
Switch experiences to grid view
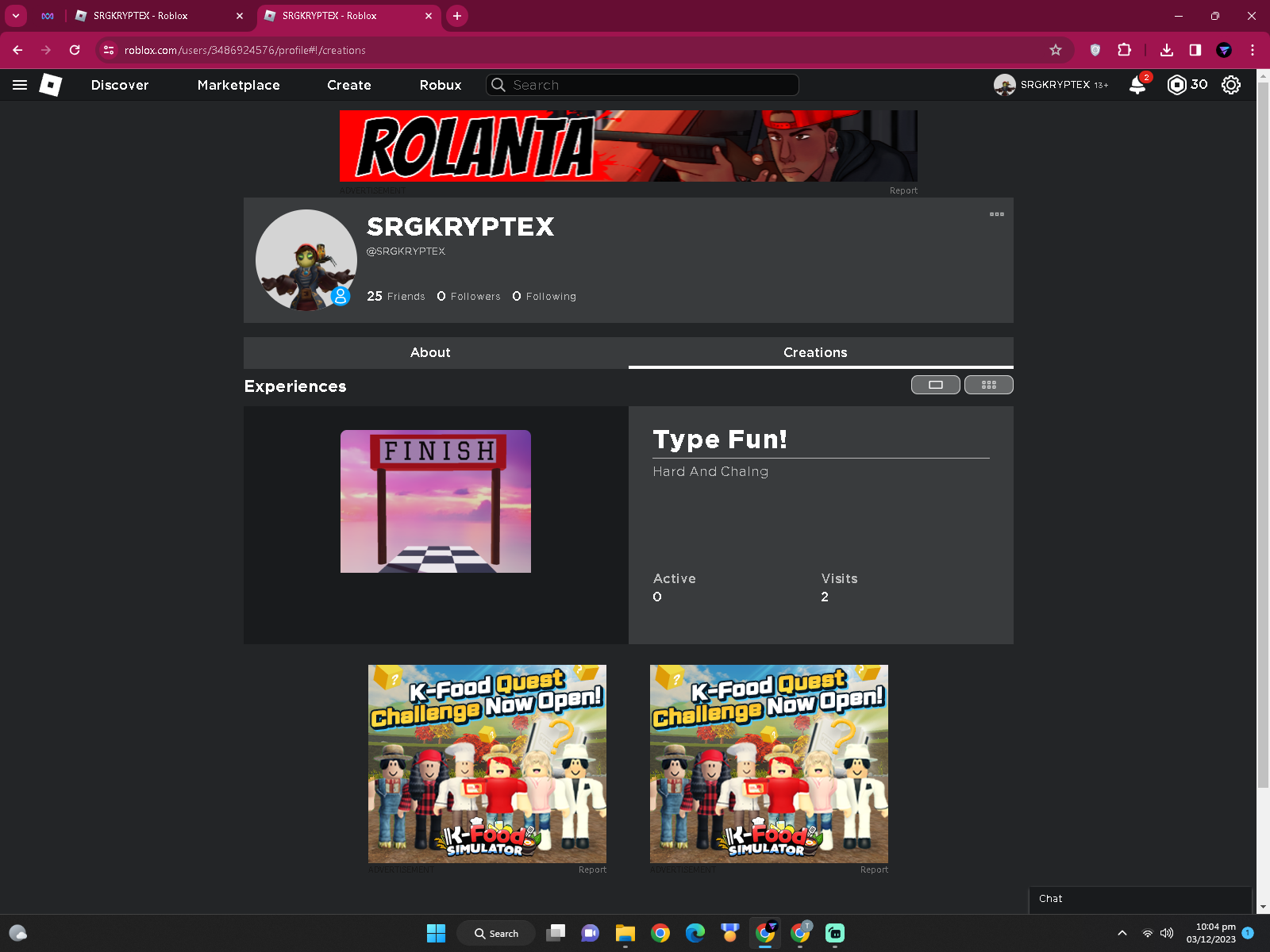988,385
